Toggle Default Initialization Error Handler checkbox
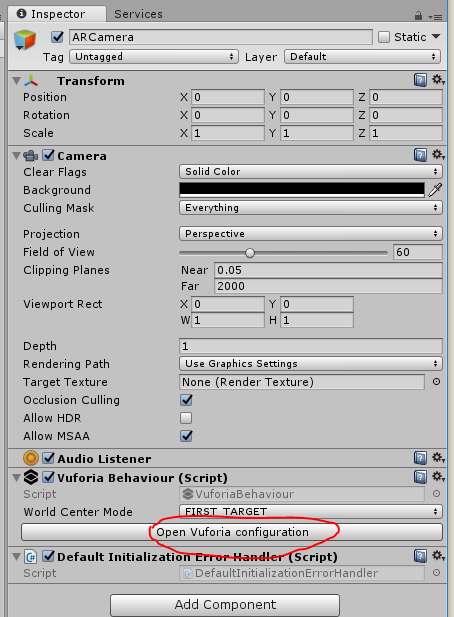 pyautogui.click(x=48, y=556)
